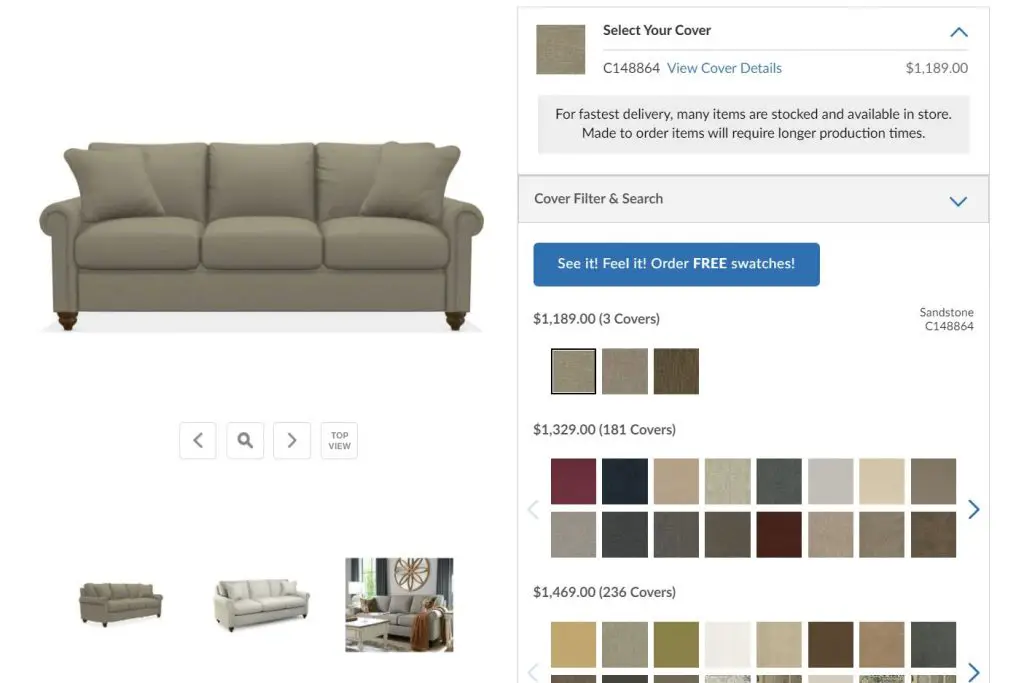Click the next image arrow
The height and width of the screenshot is (683, 1024).
coord(291,440)
